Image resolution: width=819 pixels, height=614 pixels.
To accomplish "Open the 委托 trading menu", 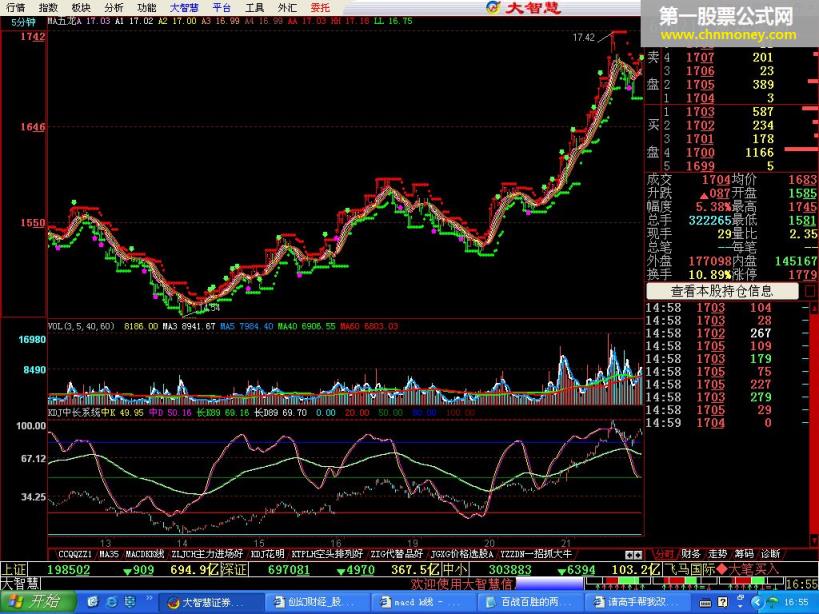I will [x=320, y=7].
